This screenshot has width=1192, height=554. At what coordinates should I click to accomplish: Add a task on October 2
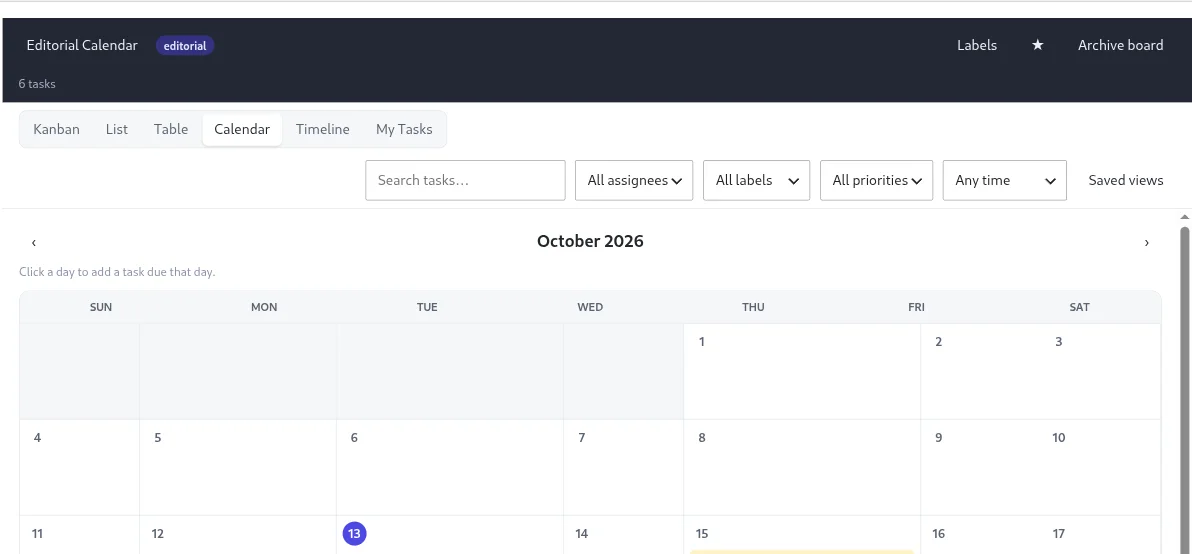981,372
